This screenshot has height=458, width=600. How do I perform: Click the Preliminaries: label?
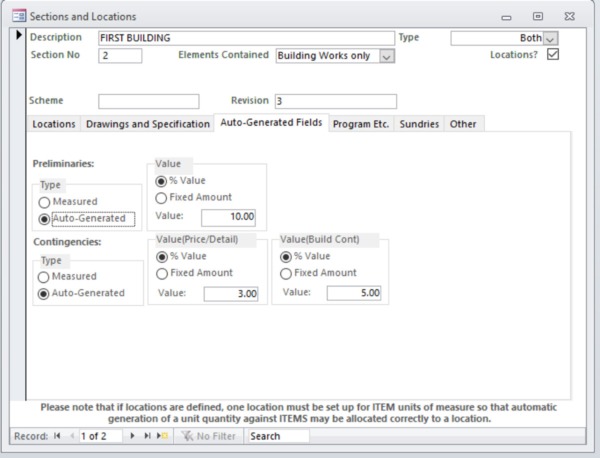[x=64, y=164]
